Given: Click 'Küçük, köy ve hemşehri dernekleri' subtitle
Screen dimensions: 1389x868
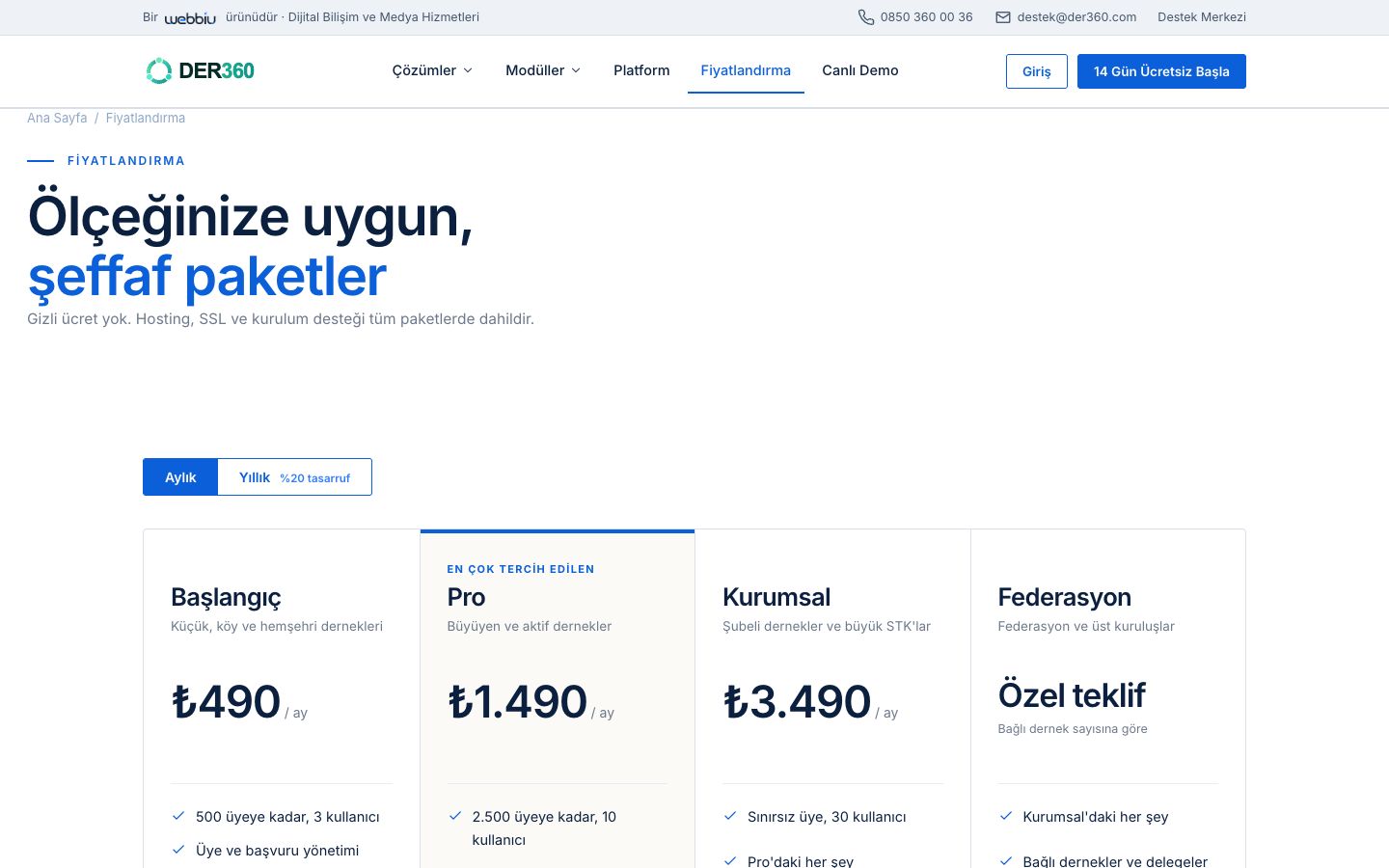Looking at the screenshot, I should [277, 627].
